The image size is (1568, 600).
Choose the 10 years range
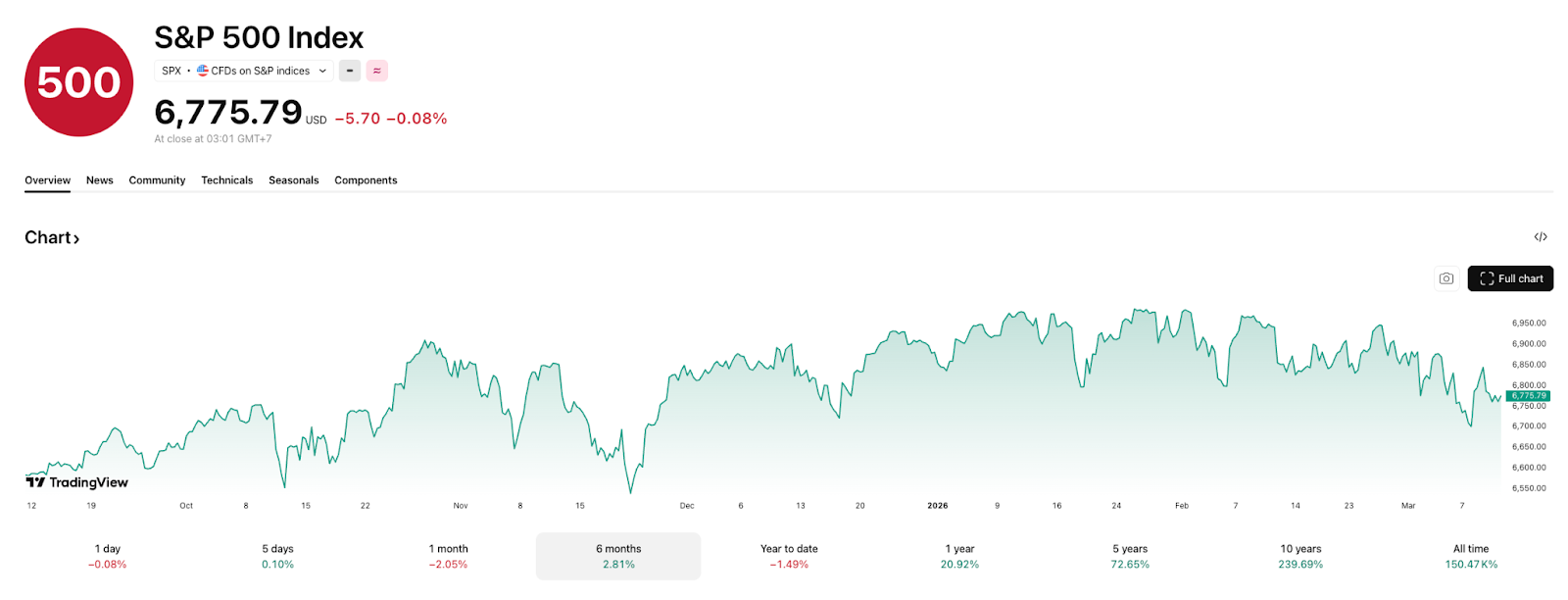1300,556
